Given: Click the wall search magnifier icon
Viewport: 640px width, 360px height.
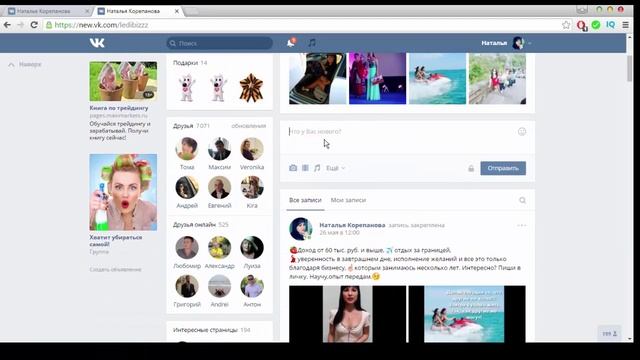Looking at the screenshot, I should point(522,200).
